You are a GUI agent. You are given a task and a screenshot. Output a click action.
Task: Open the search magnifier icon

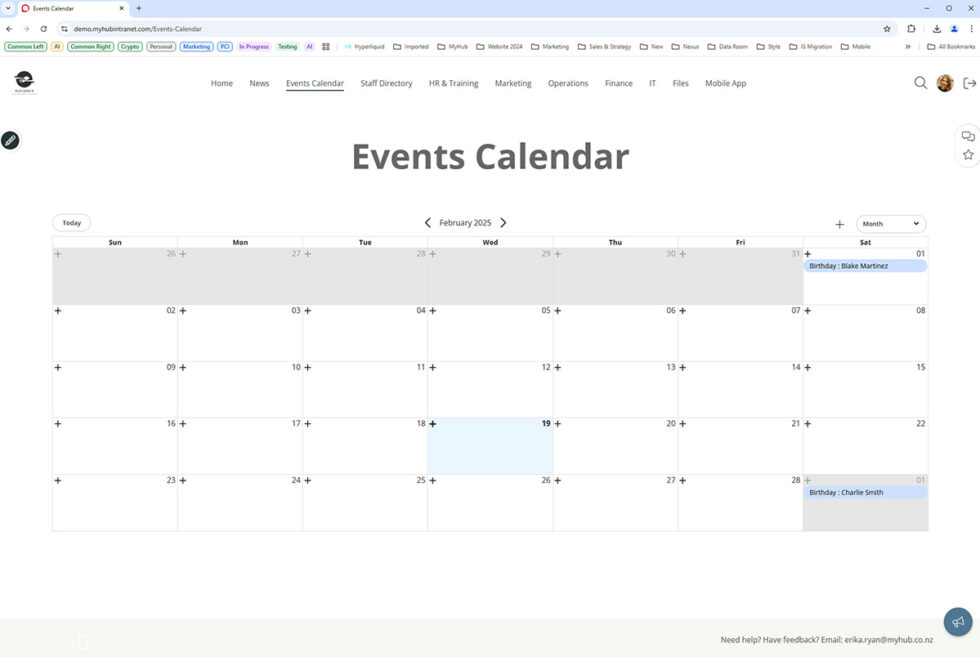(x=920, y=83)
